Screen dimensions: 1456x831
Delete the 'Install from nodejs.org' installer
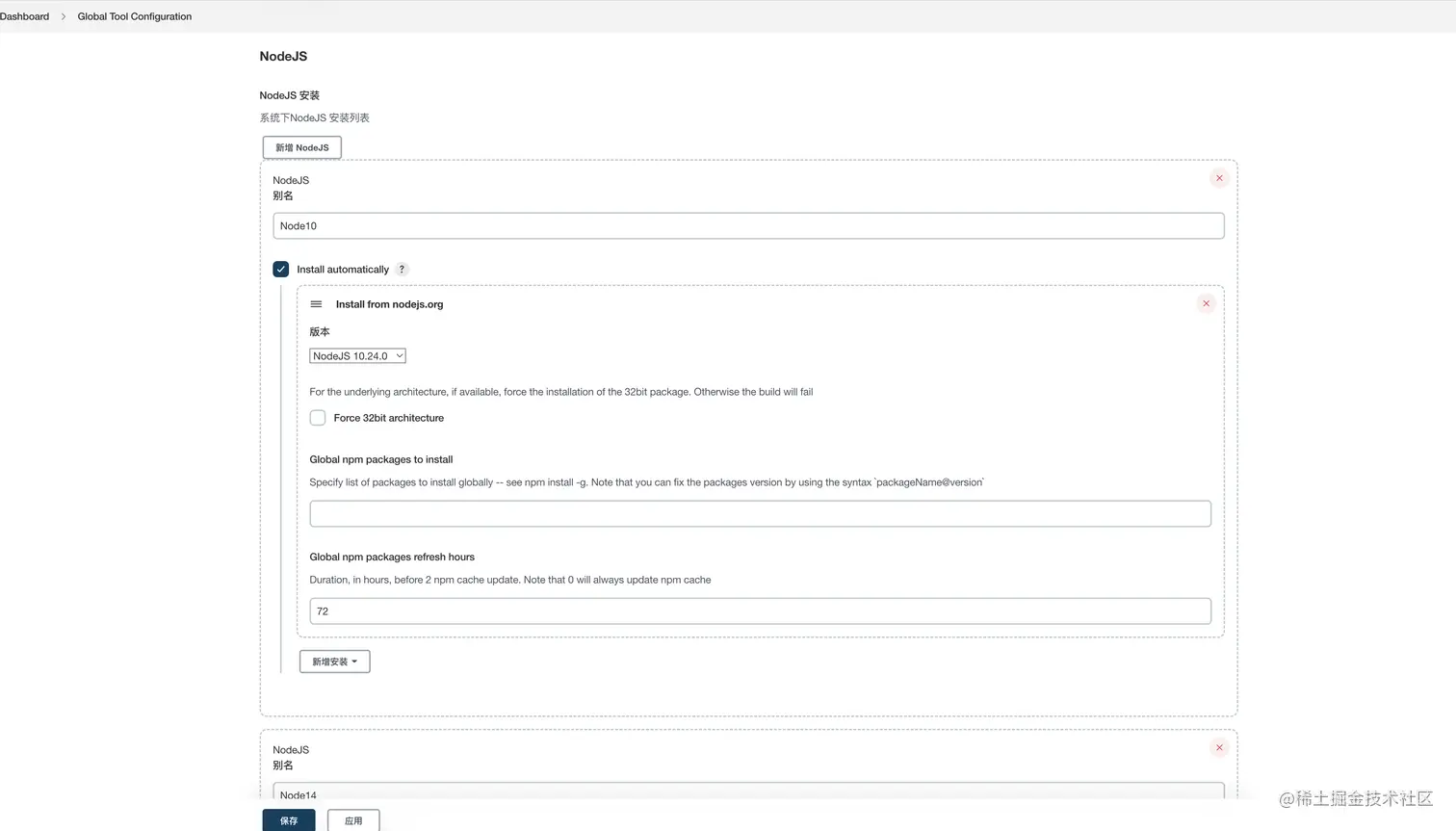point(1206,303)
